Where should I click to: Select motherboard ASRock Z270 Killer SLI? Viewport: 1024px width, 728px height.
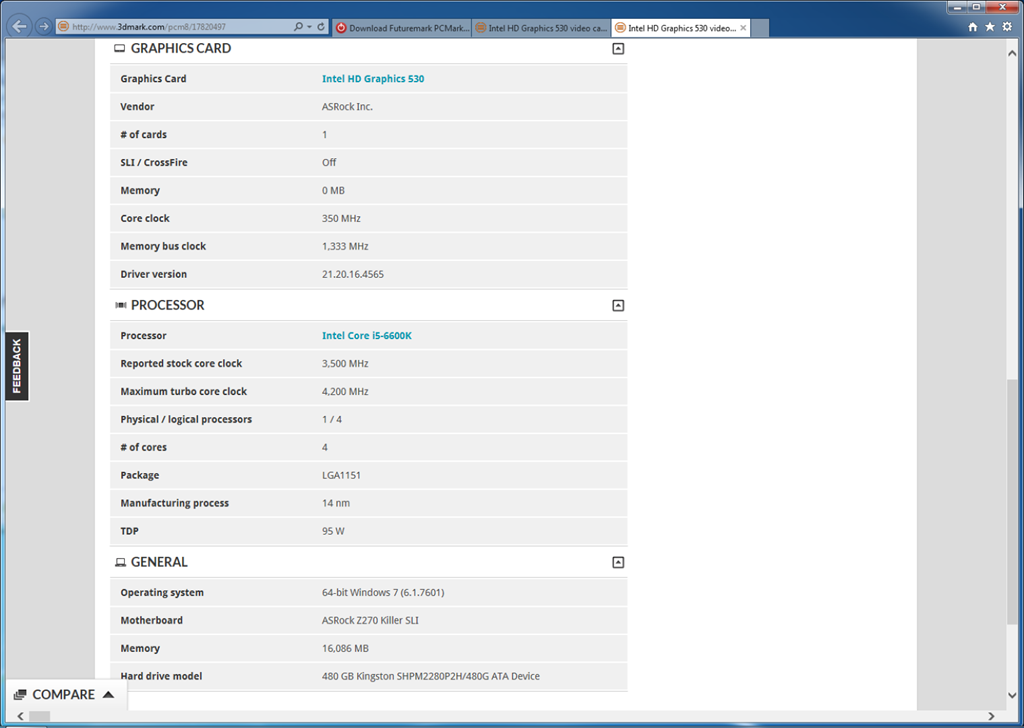pyautogui.click(x=370, y=621)
